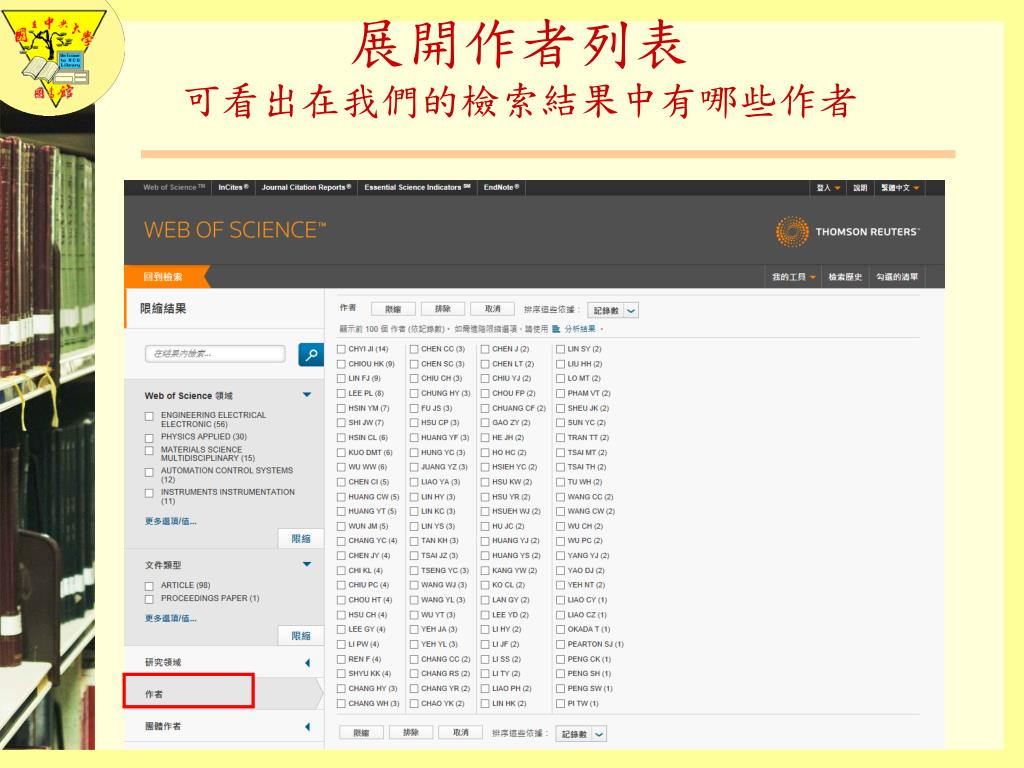This screenshot has width=1024, height=768.
Task: Click the analyze results chart icon
Action: pos(556,329)
